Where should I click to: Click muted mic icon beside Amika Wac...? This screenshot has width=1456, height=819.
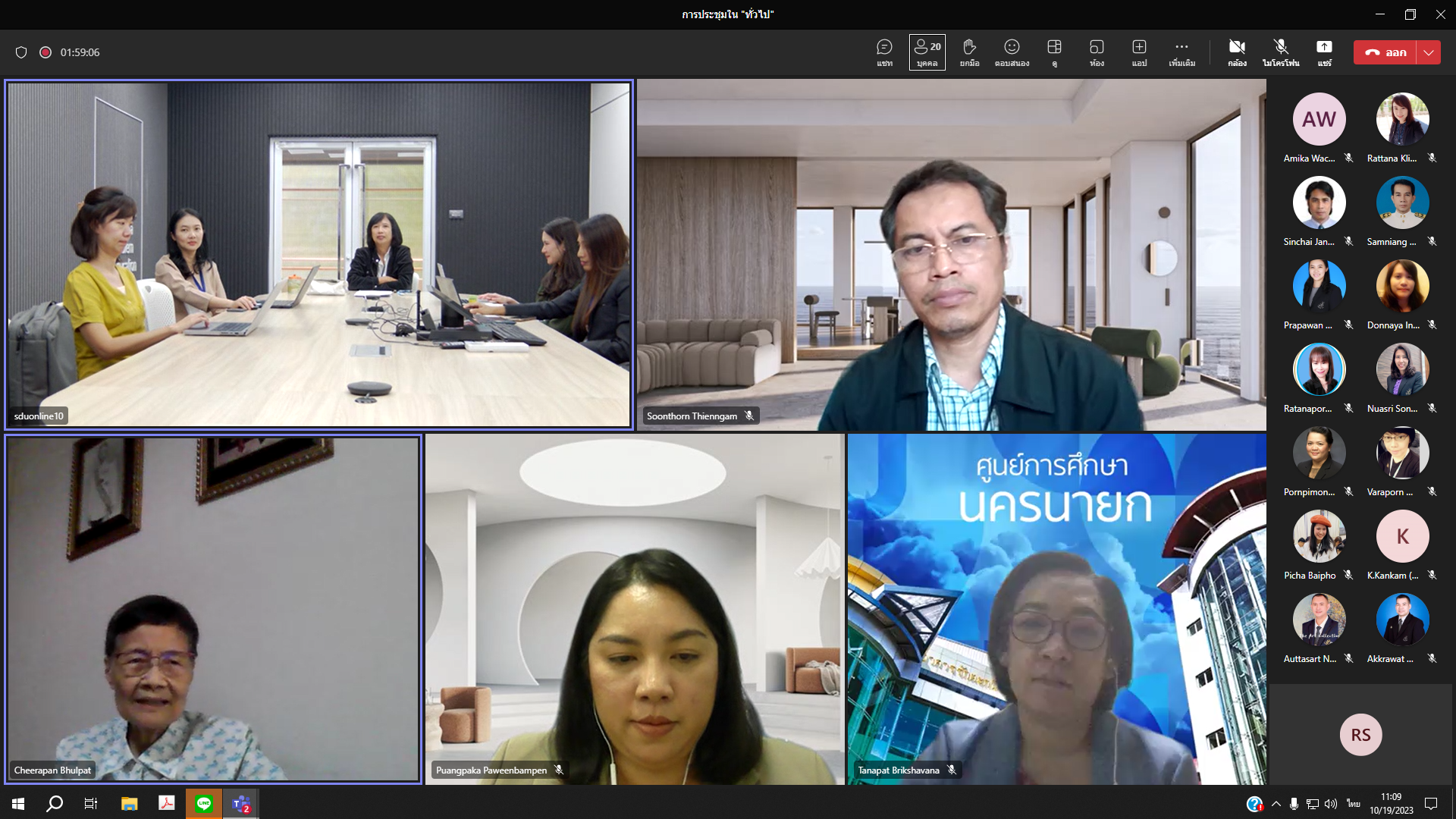click(1348, 158)
